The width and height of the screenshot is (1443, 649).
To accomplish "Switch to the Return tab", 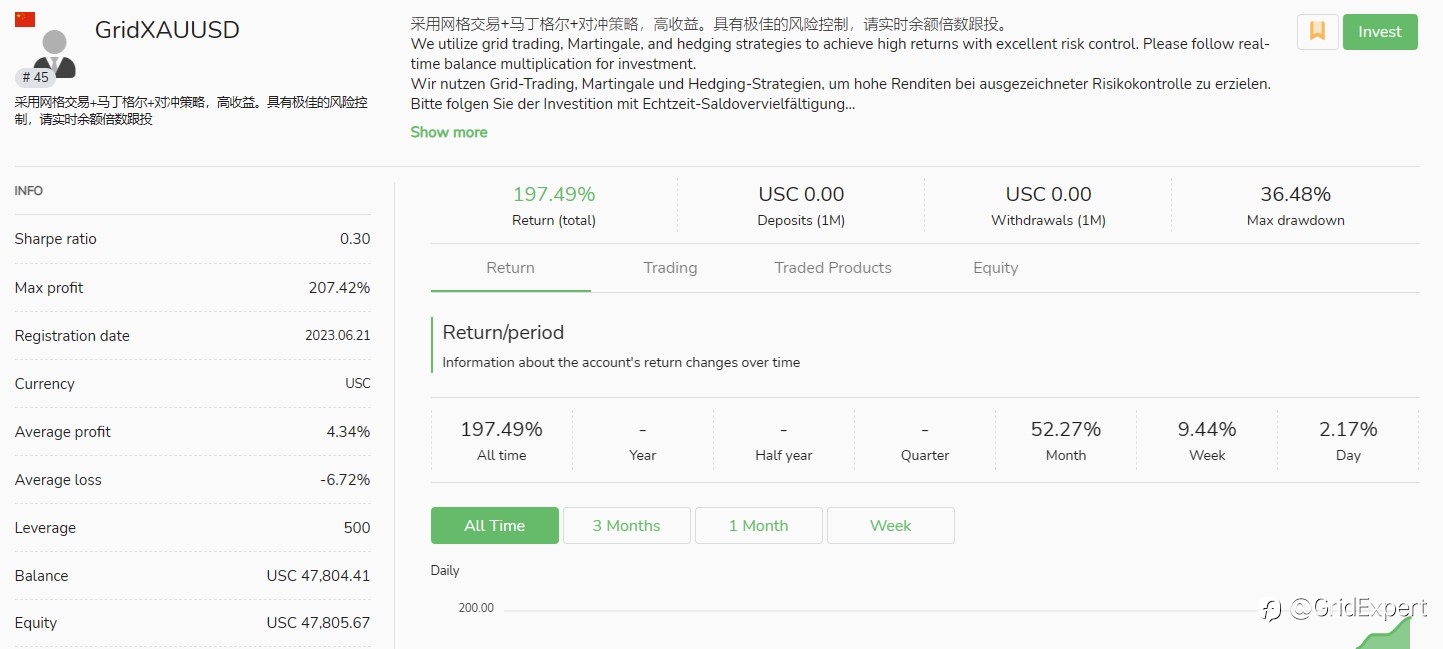I will coord(510,268).
